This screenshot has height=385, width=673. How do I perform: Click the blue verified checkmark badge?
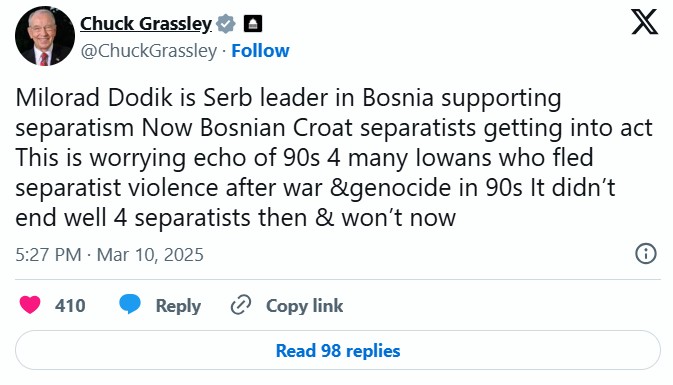pos(226,24)
